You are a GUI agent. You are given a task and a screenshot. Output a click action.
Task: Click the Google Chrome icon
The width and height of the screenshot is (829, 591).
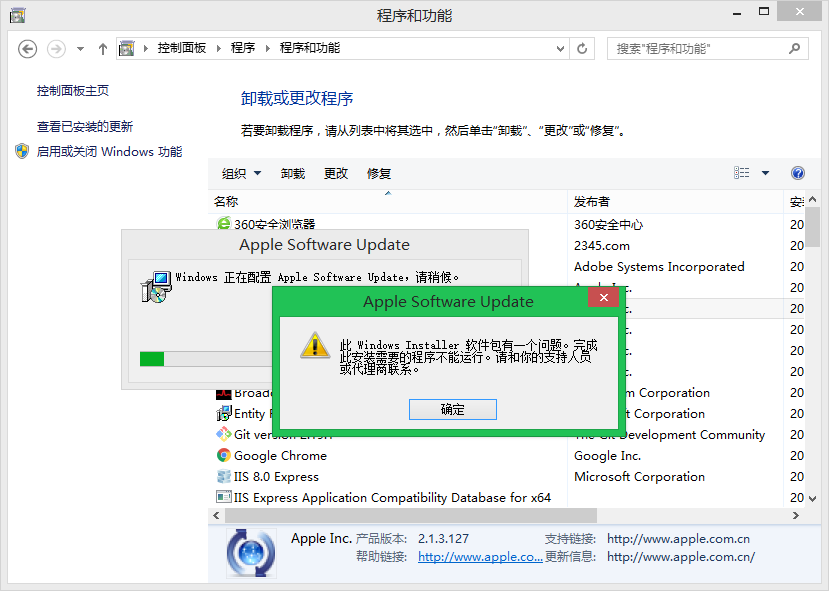224,455
